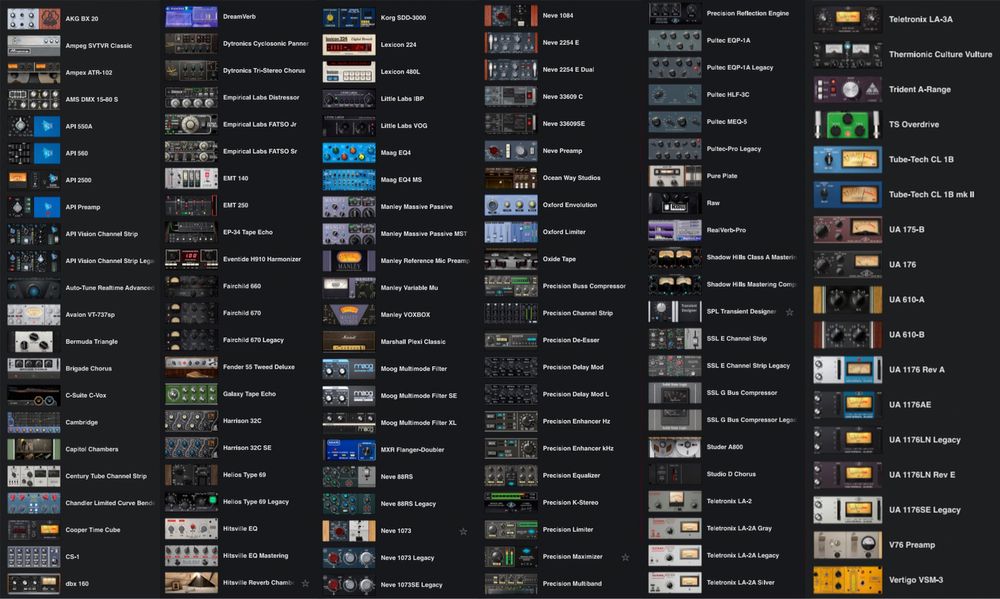Screen dimensions: 1000x599
Task: Select the MXR Flanger-Doubler thumbnail
Action: [349, 450]
